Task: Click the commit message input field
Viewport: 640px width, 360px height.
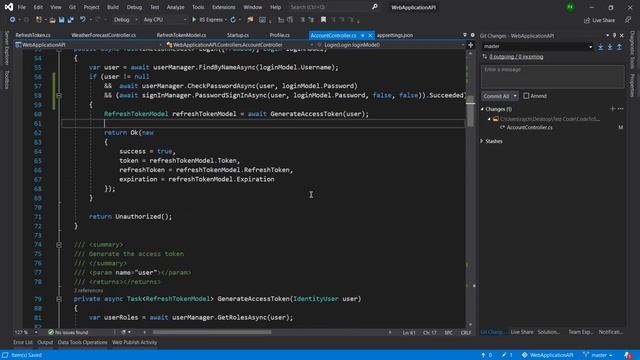Action: [x=553, y=76]
